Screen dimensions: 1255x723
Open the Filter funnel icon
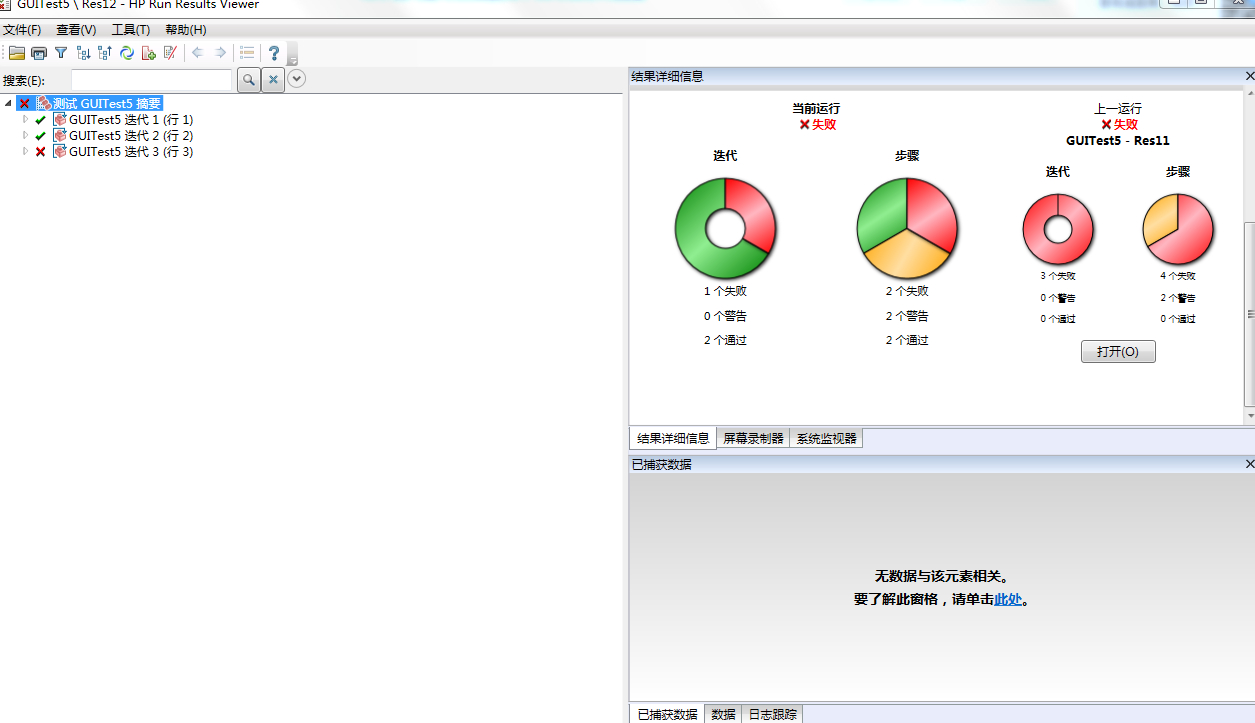61,53
